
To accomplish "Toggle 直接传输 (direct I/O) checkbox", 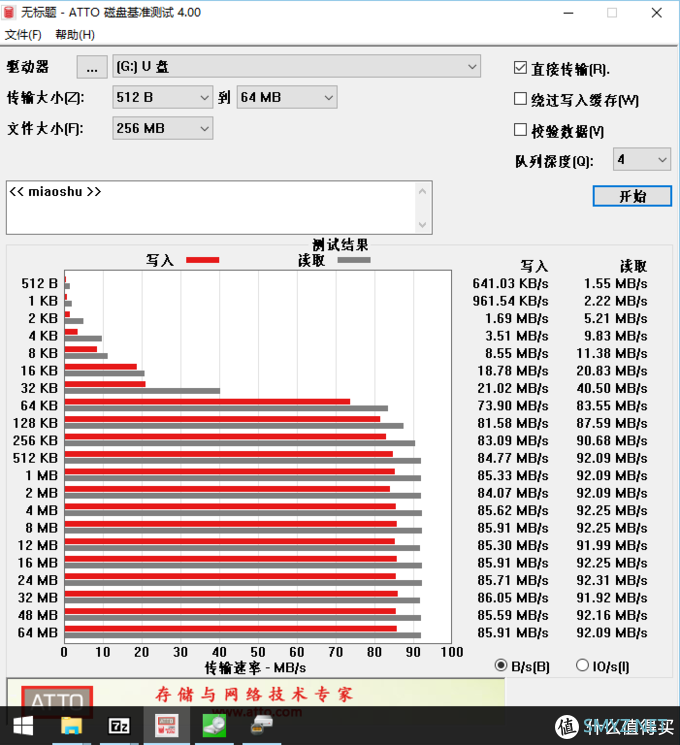I will 520,68.
